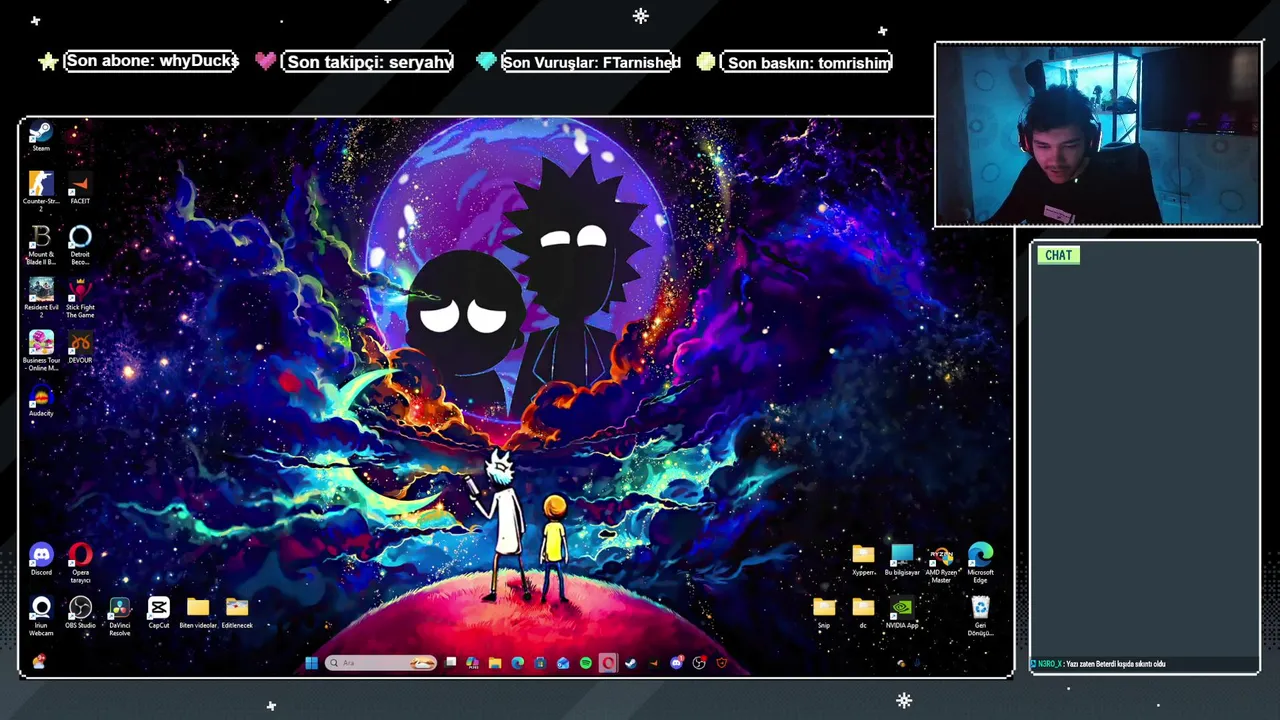Image resolution: width=1280 pixels, height=720 pixels.
Task: Select the Mount & Blade II shortcut
Action: pos(40,244)
